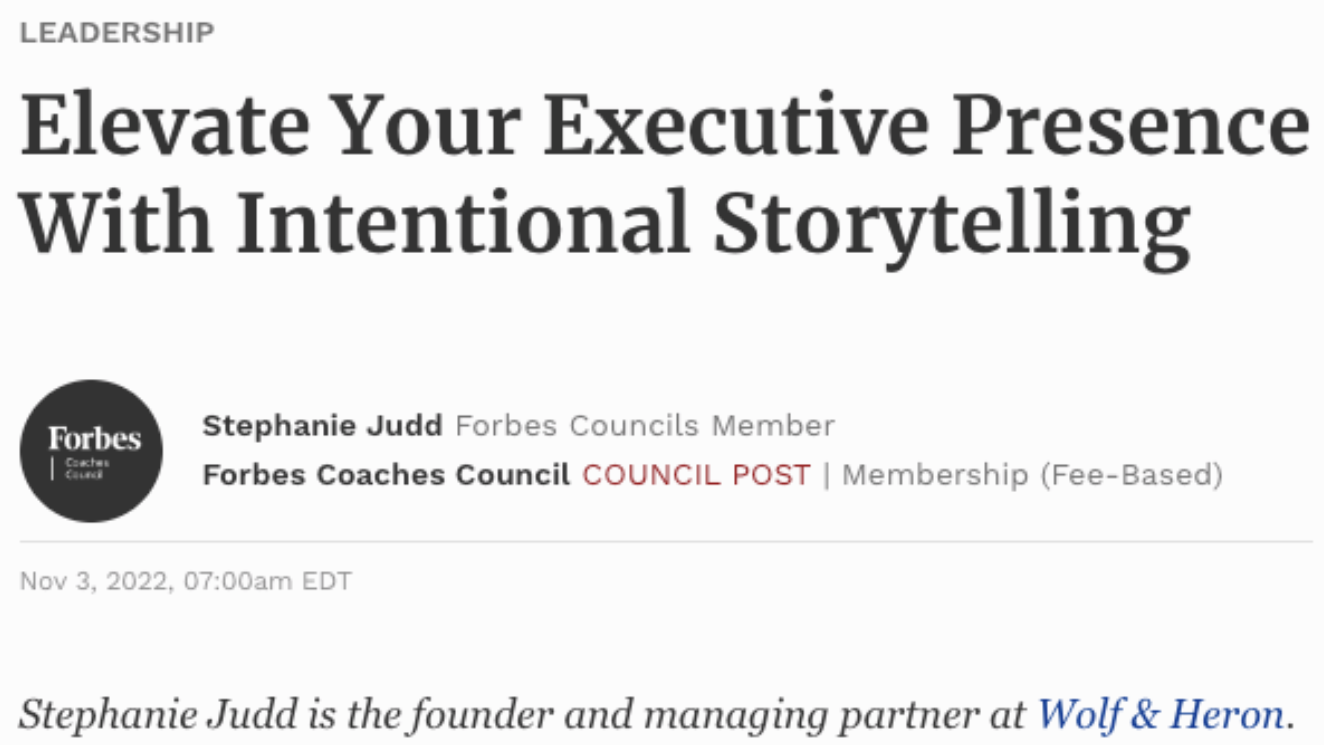Follow the Wolf & Heron hyperlink
1324x745 pixels.
pos(1160,714)
